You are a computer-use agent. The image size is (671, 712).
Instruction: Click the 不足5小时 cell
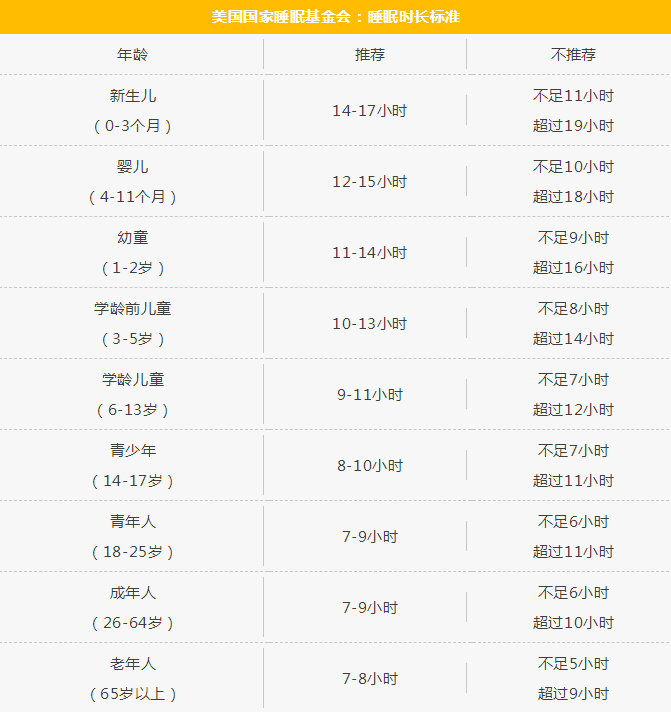[573, 664]
